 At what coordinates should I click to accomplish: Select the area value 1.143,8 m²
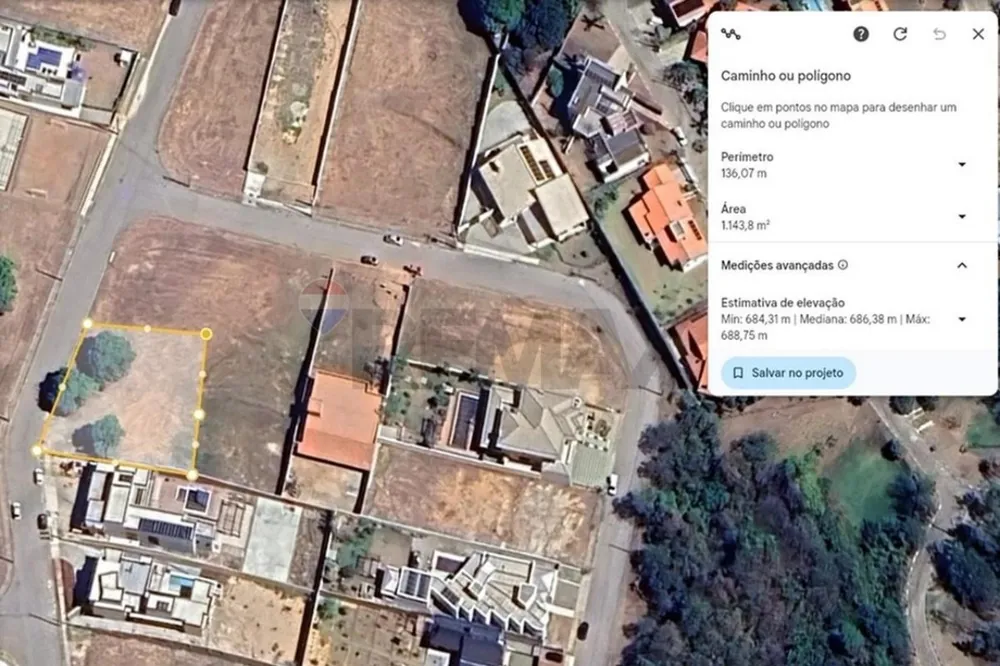coord(746,226)
